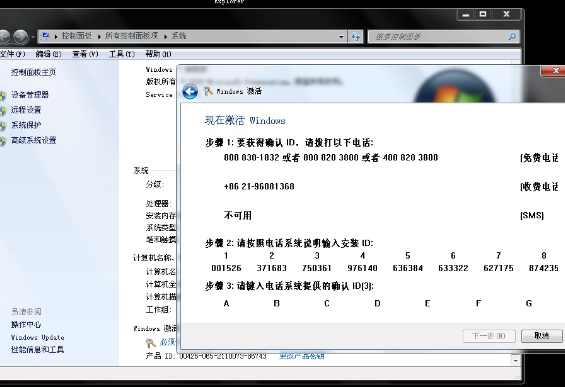Image resolution: width=565 pixels, height=387 pixels.
Task: Click the shield icon next to 设备管理器
Action: tap(3, 96)
